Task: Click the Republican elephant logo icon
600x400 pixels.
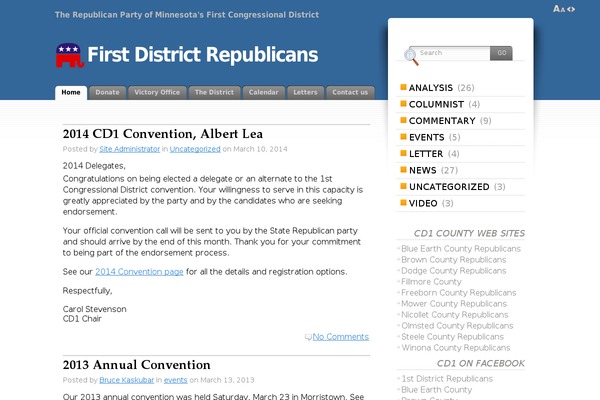Action: pyautogui.click(x=70, y=55)
